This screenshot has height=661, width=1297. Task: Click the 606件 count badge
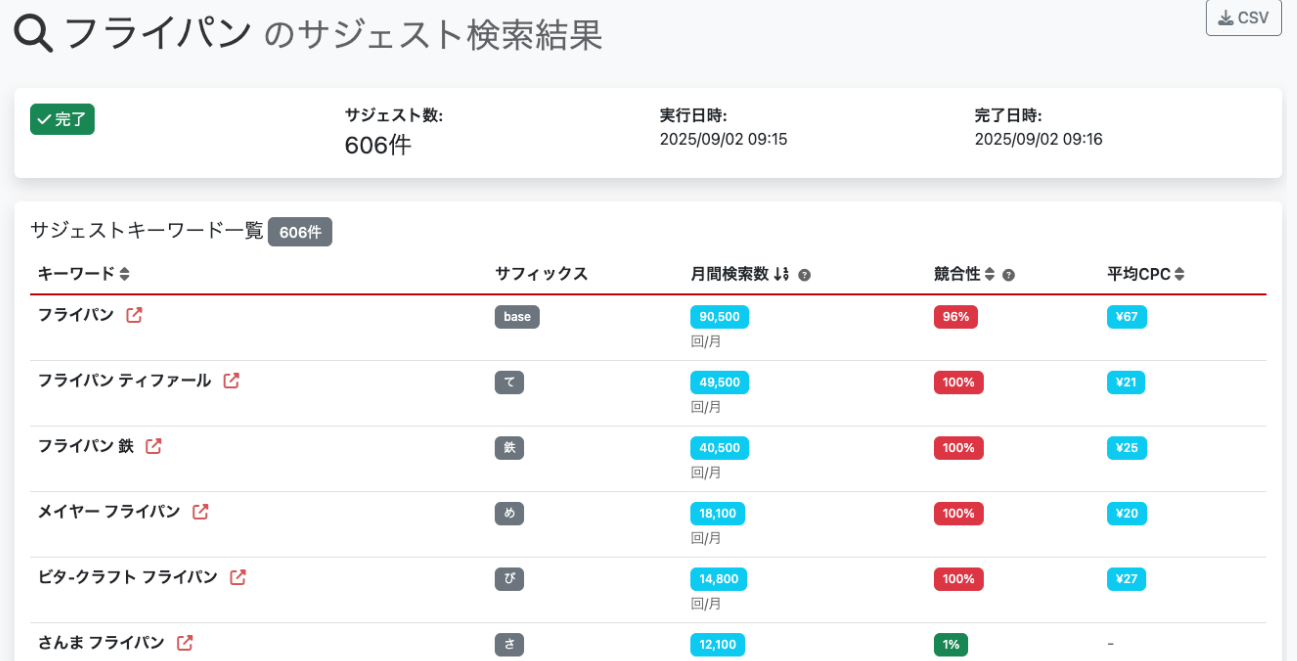point(300,231)
